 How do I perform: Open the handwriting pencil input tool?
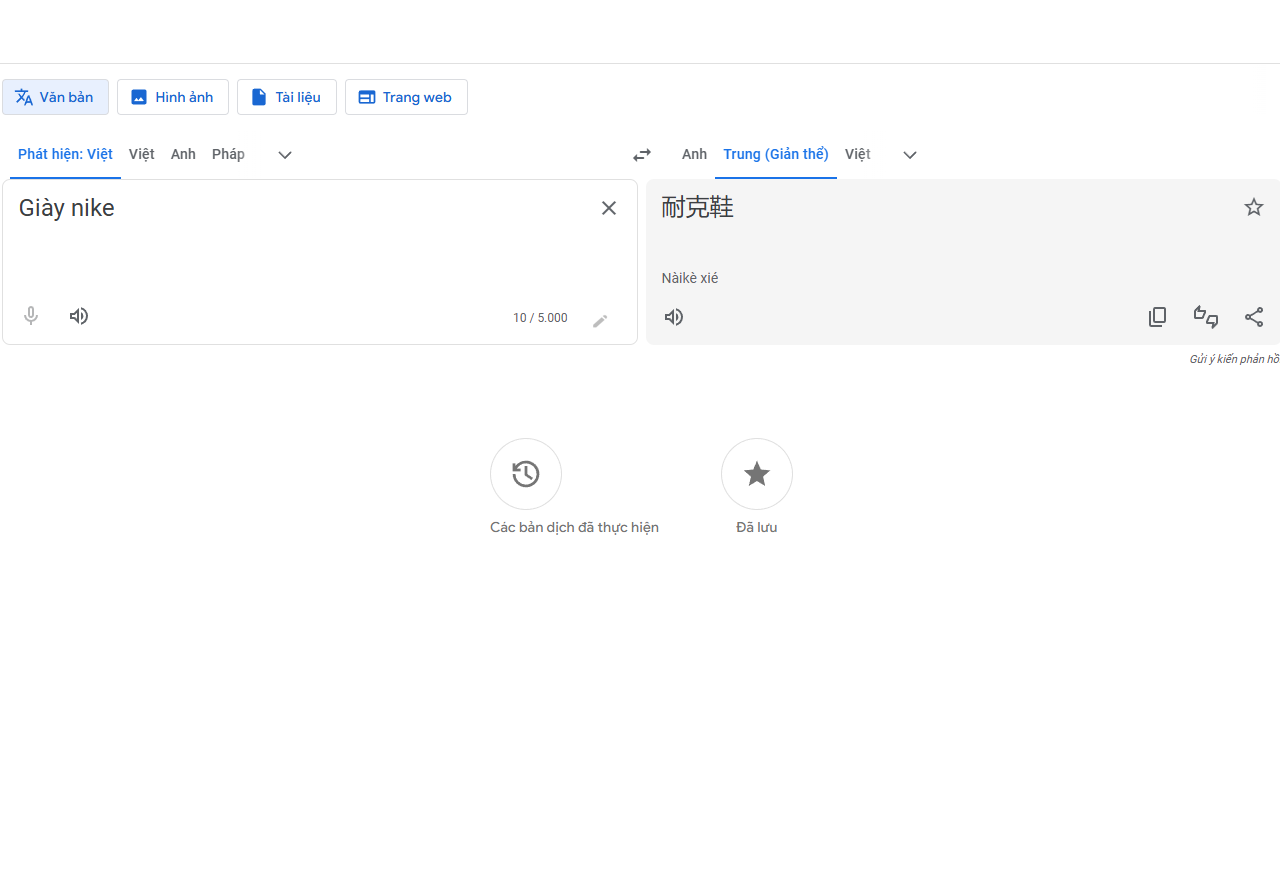point(600,321)
